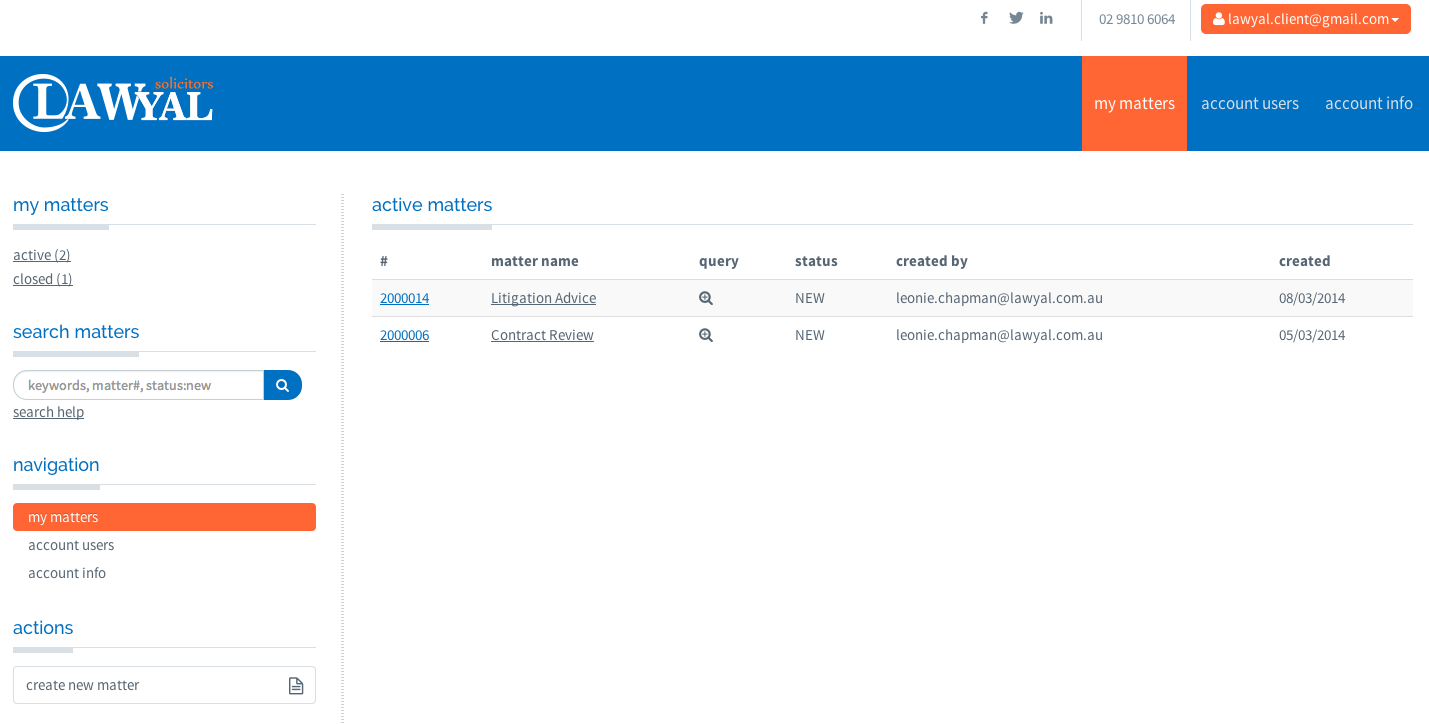The image size is (1429, 724).
Task: Go to account info in sidebar navigation
Action: tap(67, 573)
